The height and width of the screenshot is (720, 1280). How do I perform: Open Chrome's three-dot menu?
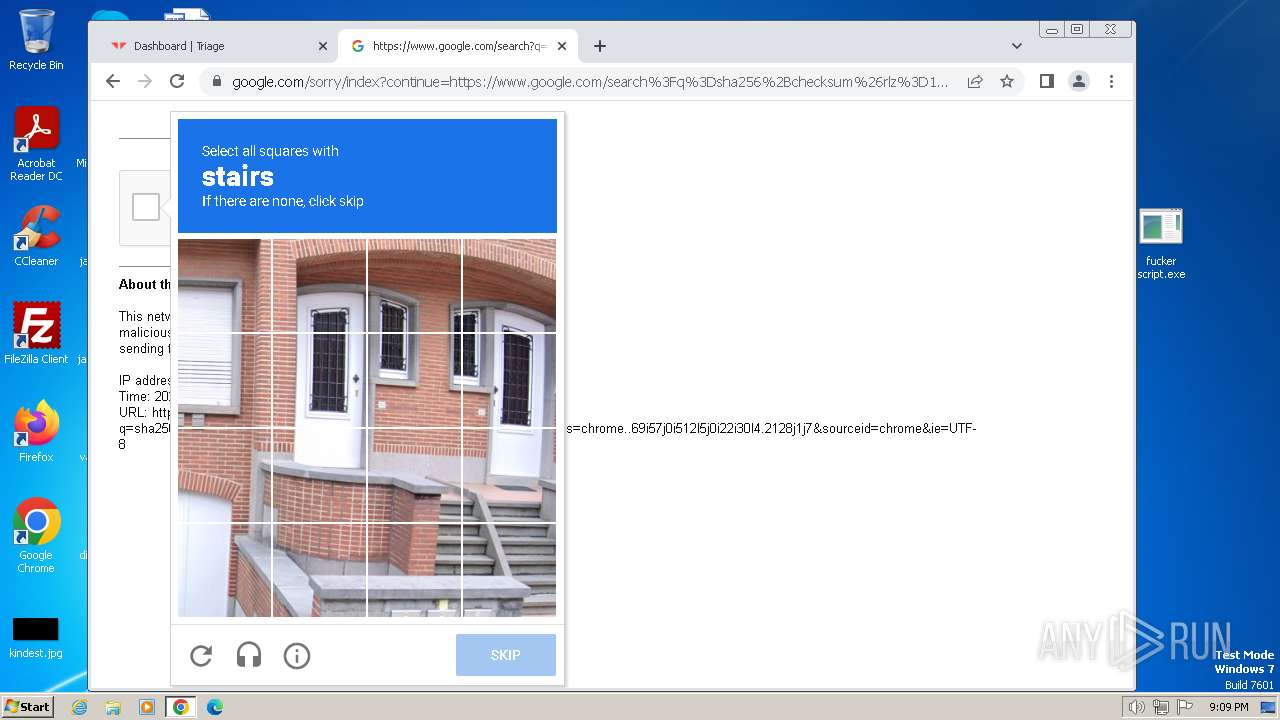[1111, 82]
